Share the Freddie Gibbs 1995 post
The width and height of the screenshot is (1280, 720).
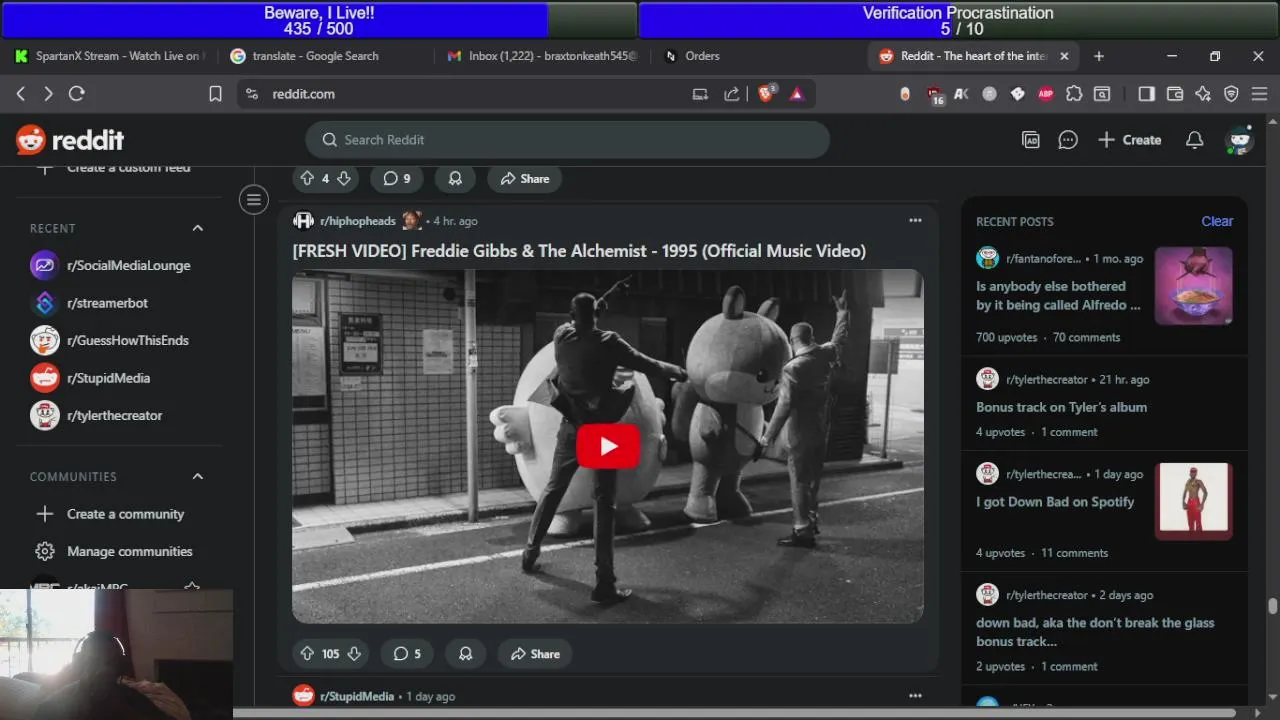click(x=535, y=654)
